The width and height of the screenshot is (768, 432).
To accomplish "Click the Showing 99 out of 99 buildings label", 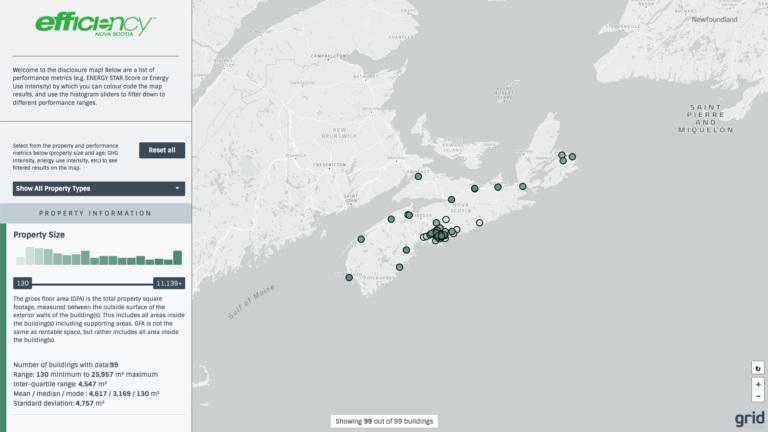I will tap(384, 422).
